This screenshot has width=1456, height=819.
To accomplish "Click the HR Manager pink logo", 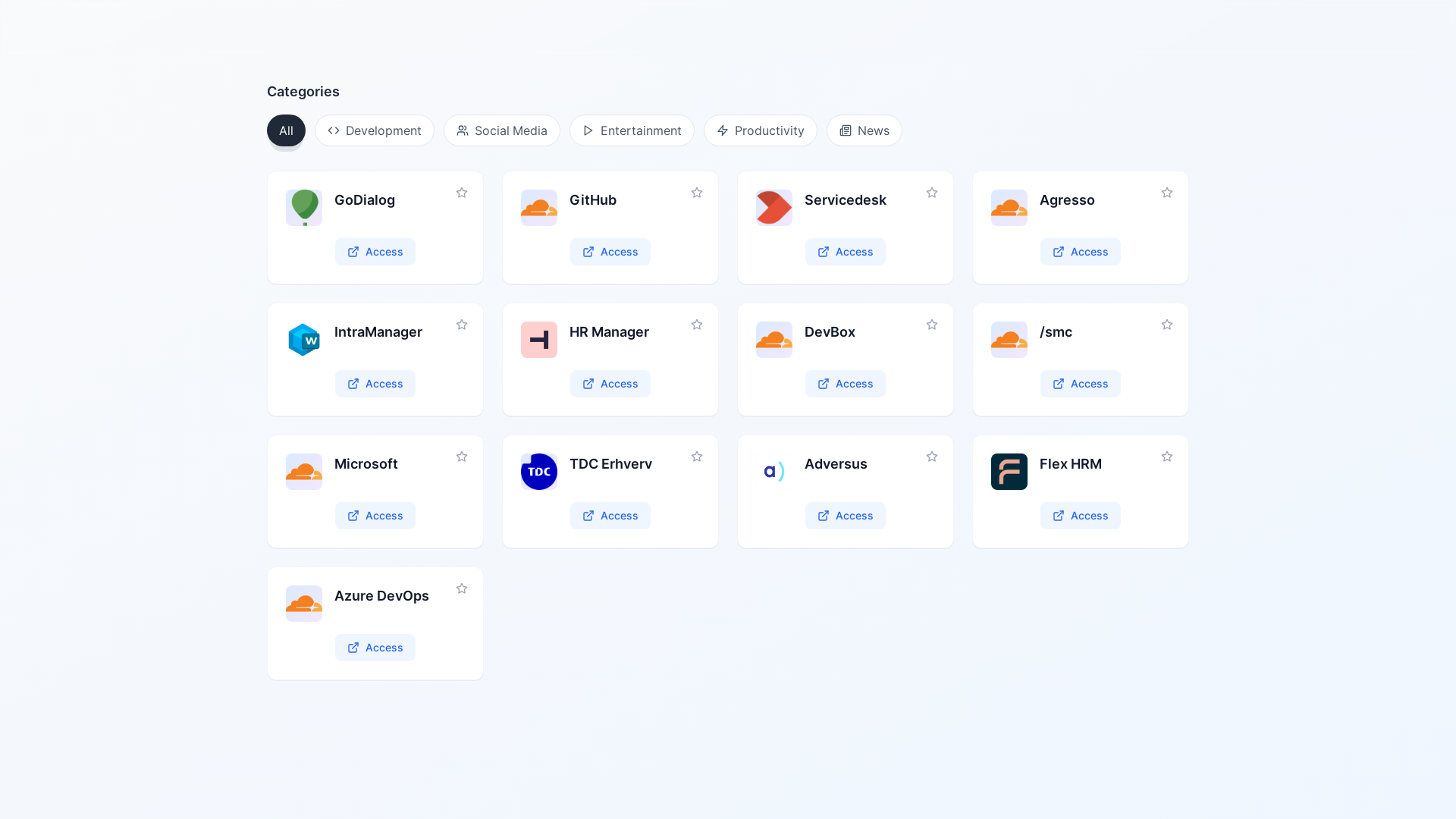I will coord(539,340).
